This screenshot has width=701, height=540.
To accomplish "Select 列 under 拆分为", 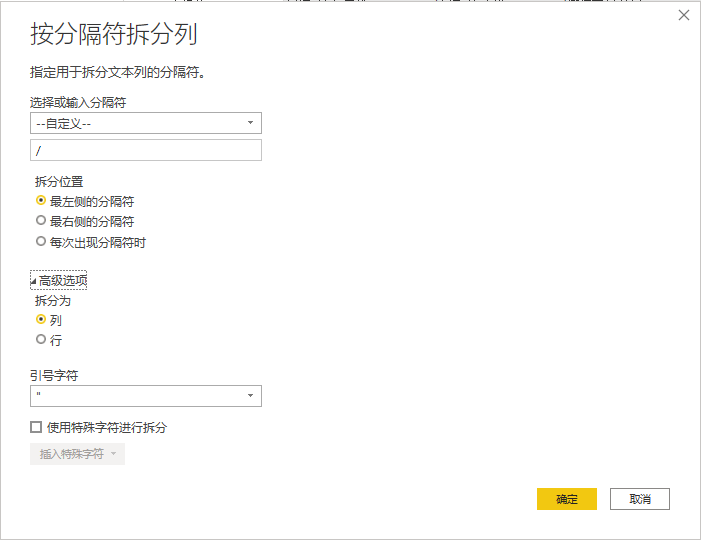I will pos(41,320).
